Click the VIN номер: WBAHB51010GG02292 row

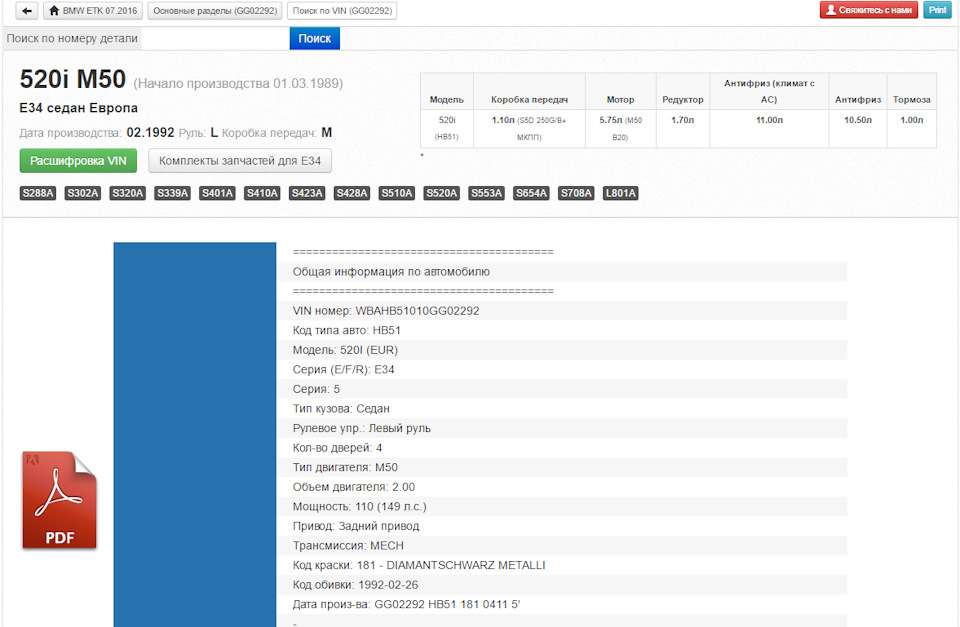562,310
